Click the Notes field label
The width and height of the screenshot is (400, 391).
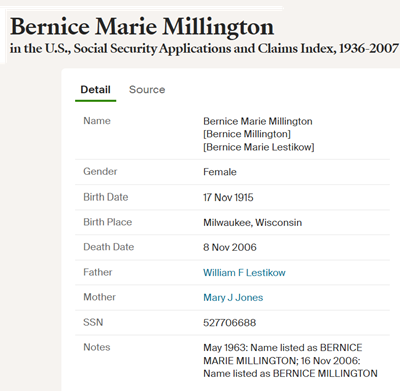pyautogui.click(x=97, y=347)
